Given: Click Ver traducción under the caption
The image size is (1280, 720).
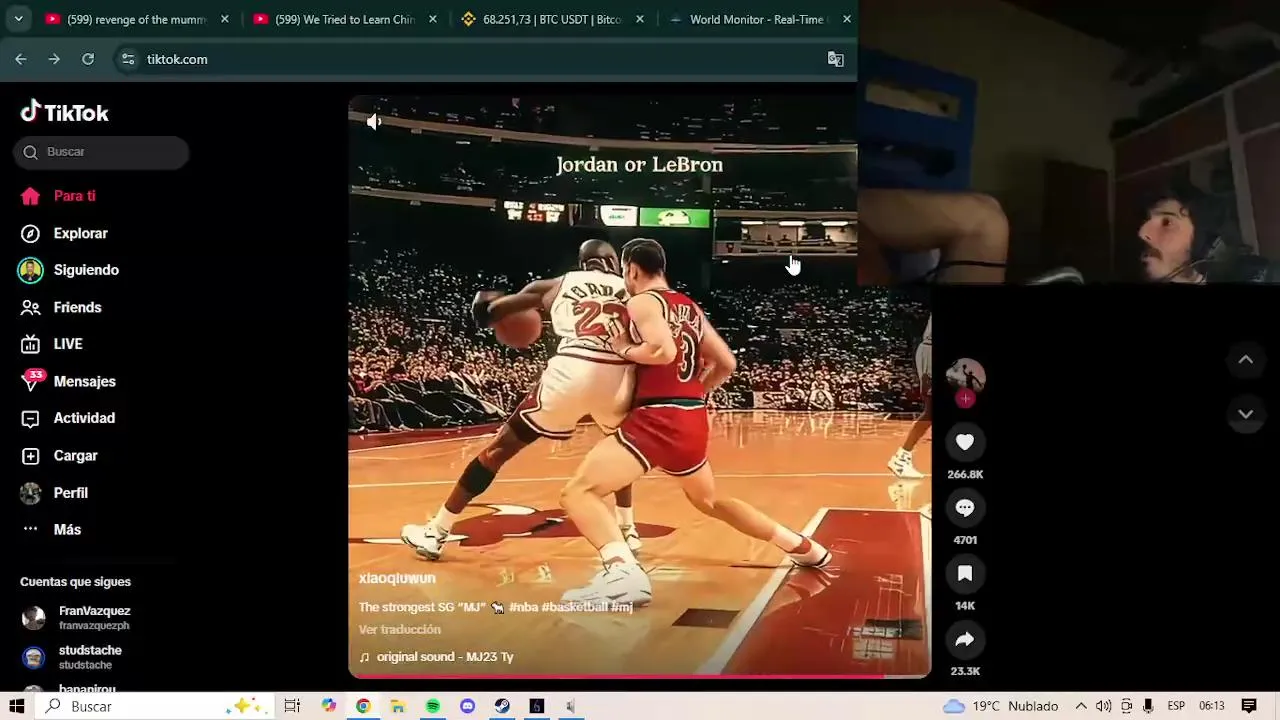Looking at the screenshot, I should pyautogui.click(x=399, y=629).
